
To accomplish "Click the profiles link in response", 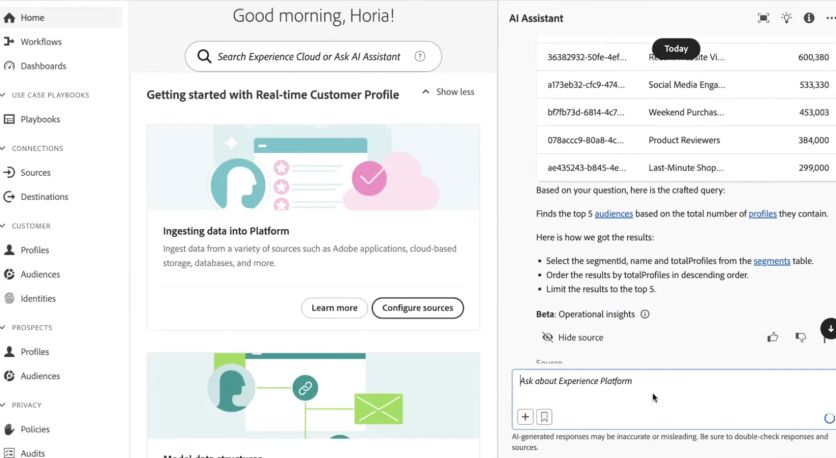I will point(762,214).
